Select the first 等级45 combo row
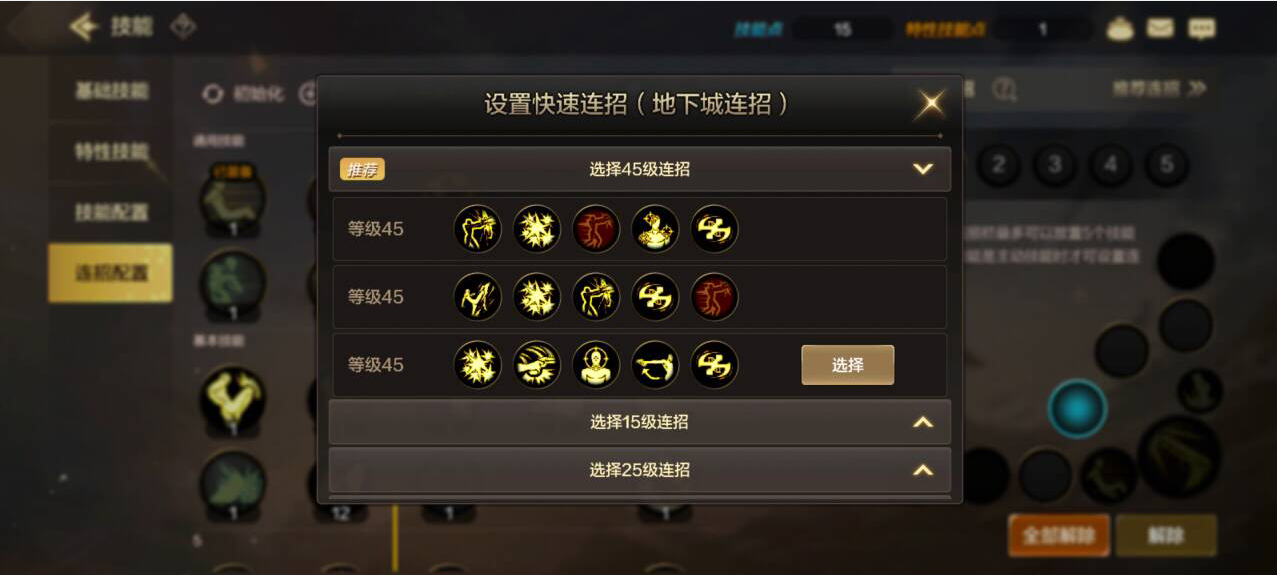The width and height of the screenshot is (1277, 575). coord(640,229)
